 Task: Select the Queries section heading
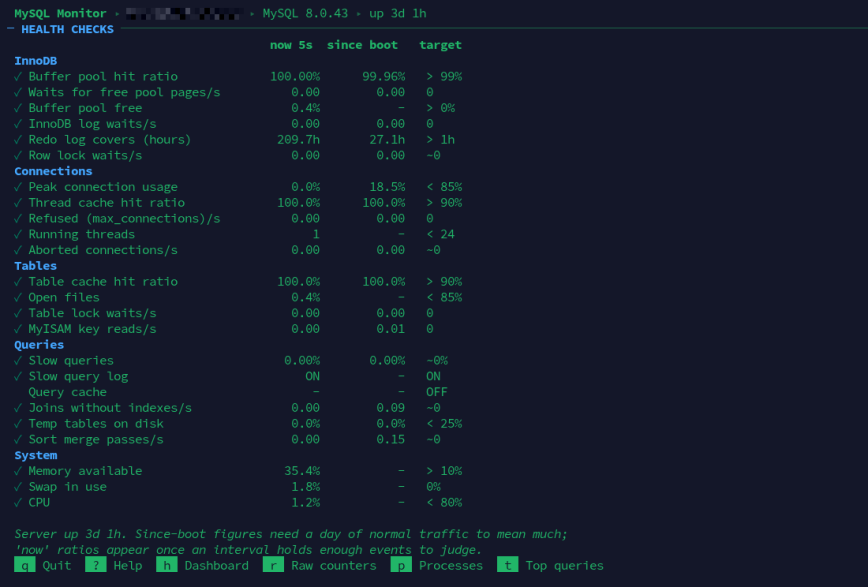coord(39,344)
